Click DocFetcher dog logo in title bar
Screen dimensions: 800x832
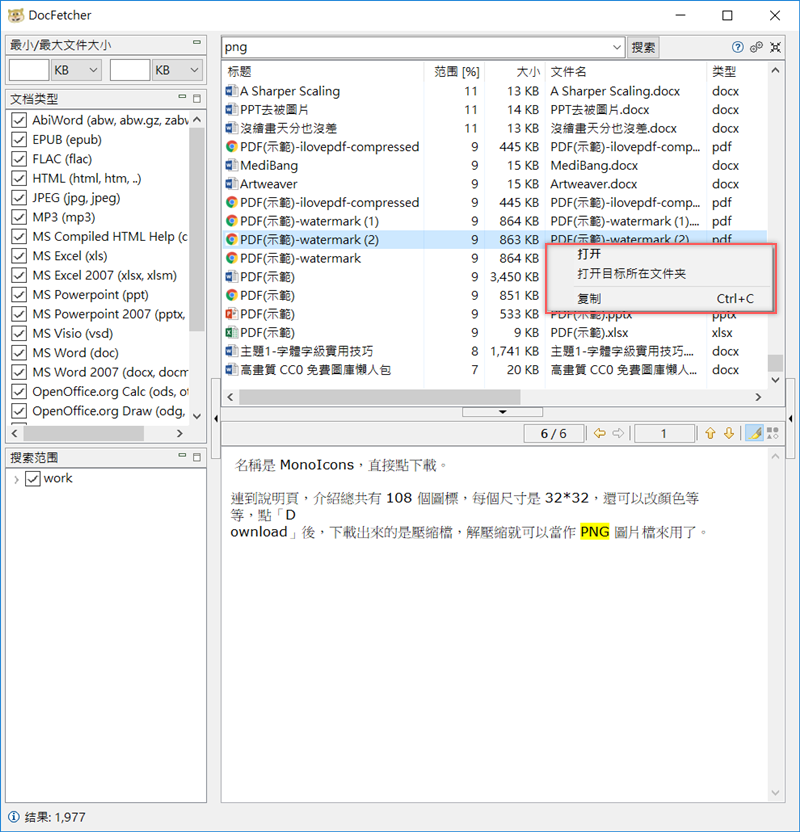(x=16, y=15)
